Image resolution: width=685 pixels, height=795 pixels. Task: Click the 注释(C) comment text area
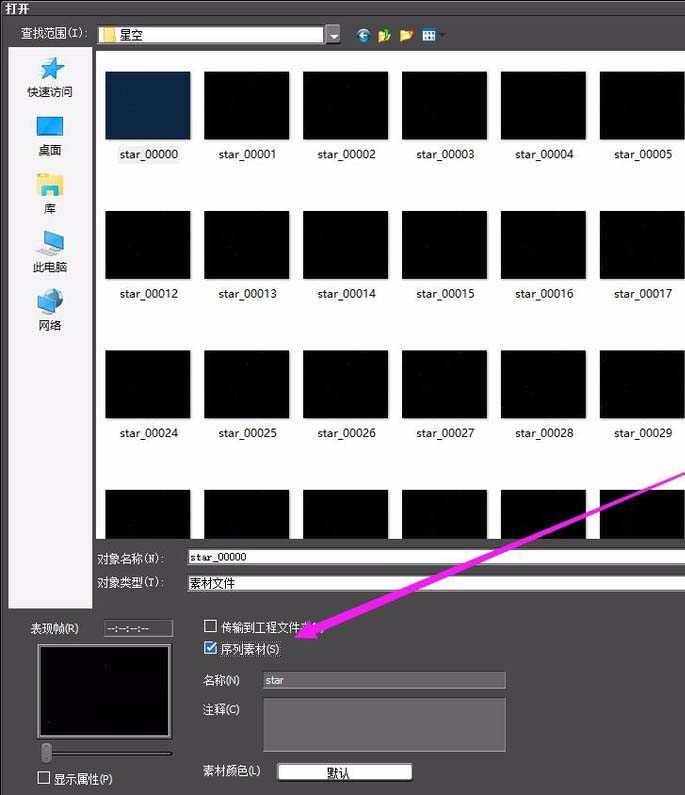(384, 725)
